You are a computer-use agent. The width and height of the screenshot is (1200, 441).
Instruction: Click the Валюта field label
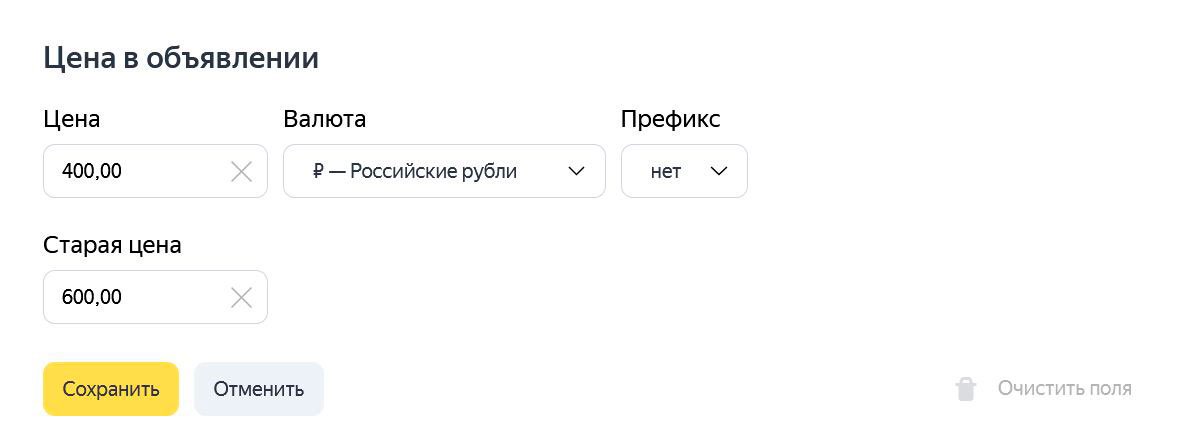[x=325, y=119]
